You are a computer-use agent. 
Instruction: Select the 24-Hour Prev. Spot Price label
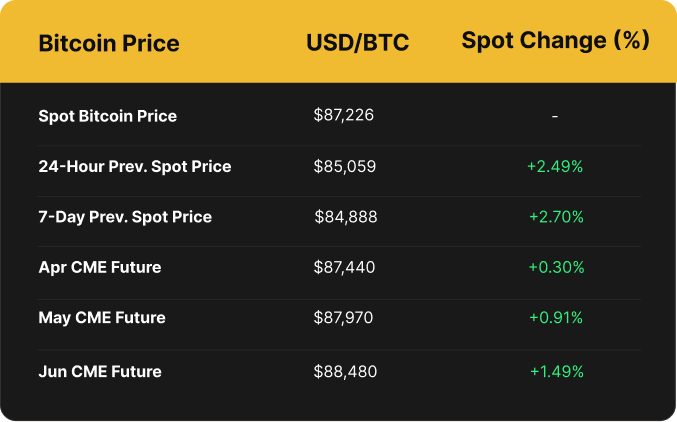pyautogui.click(x=134, y=166)
